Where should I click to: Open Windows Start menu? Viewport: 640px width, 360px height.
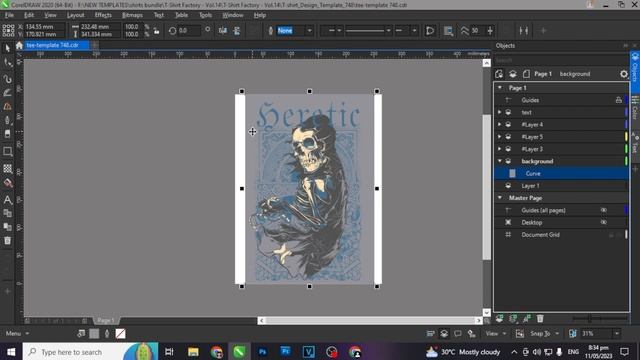[11, 352]
